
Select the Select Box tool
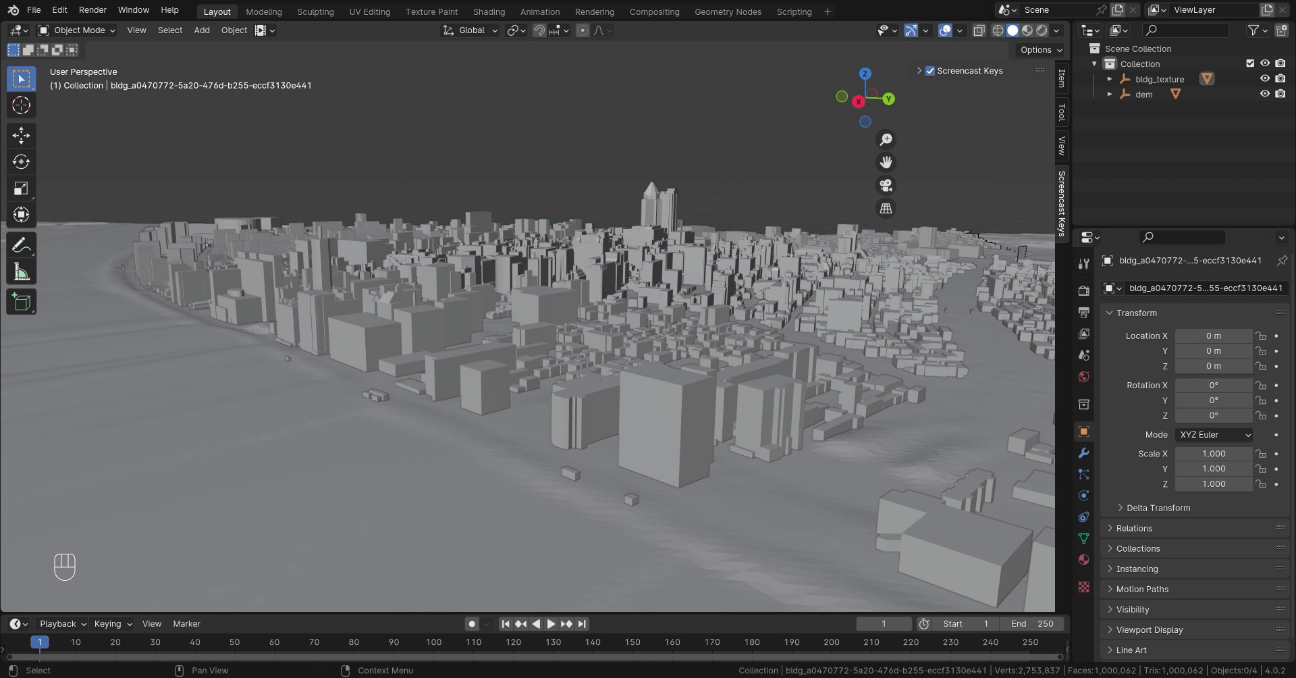pos(21,79)
